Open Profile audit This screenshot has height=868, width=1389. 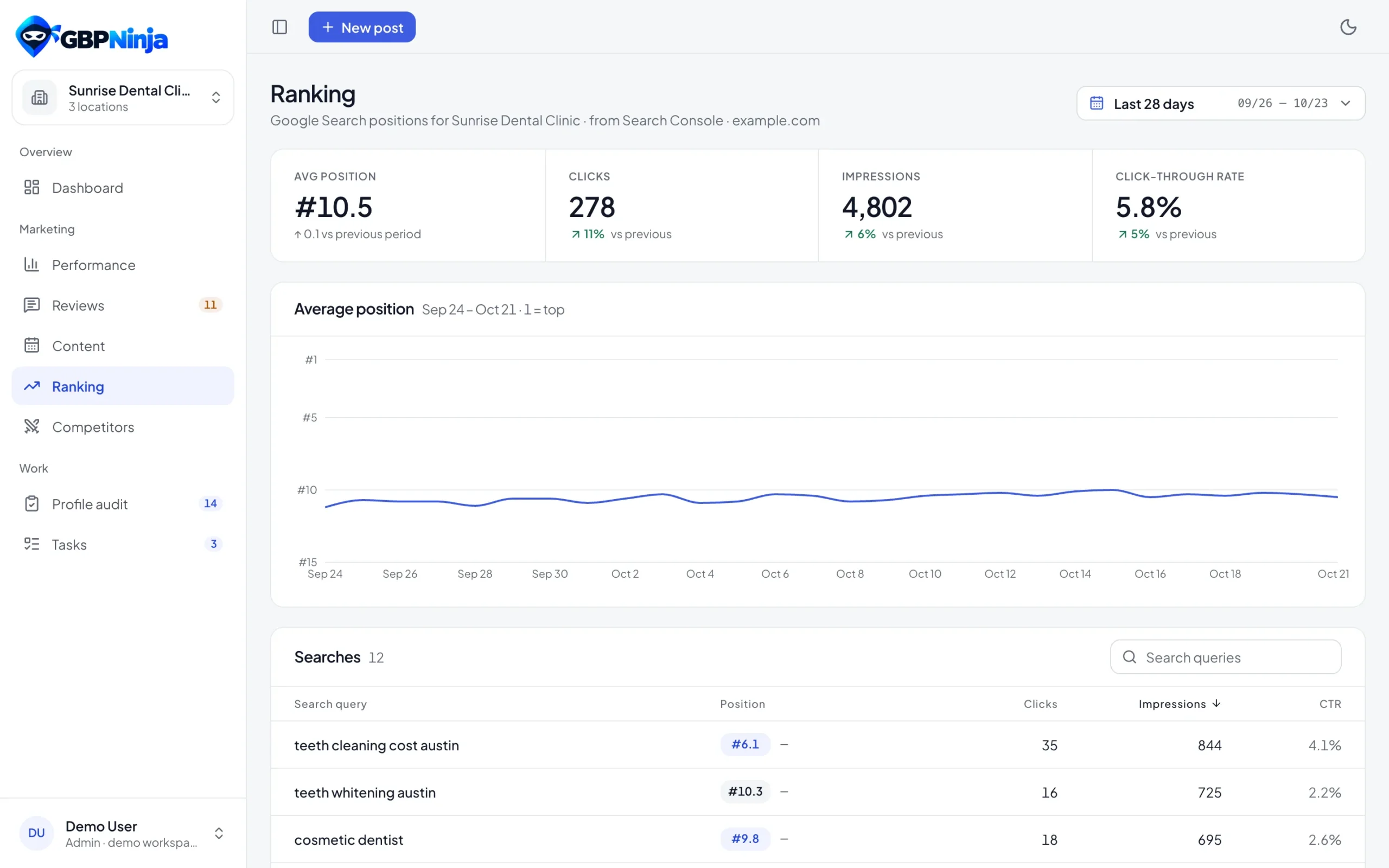coord(123,504)
